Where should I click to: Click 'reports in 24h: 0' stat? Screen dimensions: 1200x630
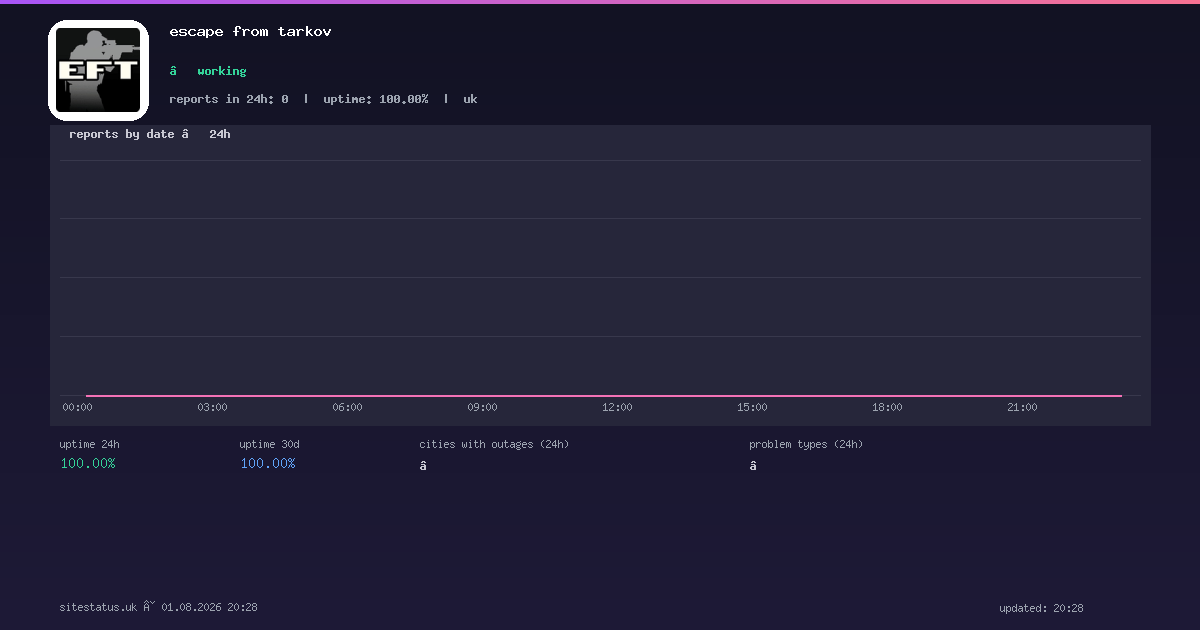(x=229, y=99)
